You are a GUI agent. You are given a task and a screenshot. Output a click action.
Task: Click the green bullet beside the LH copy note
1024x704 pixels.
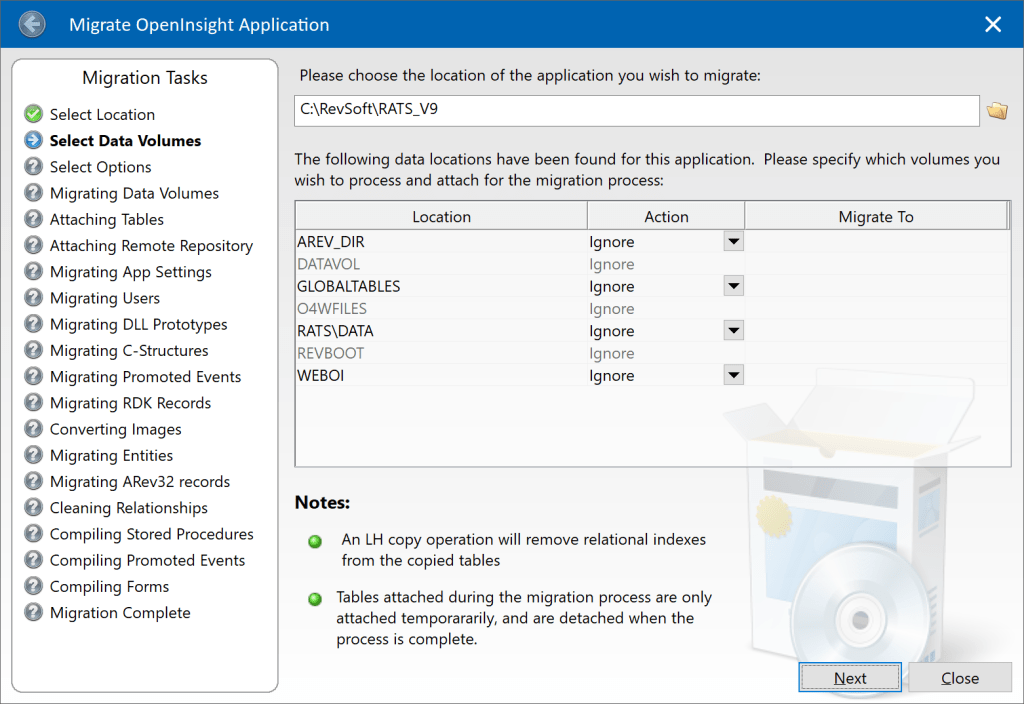click(314, 541)
